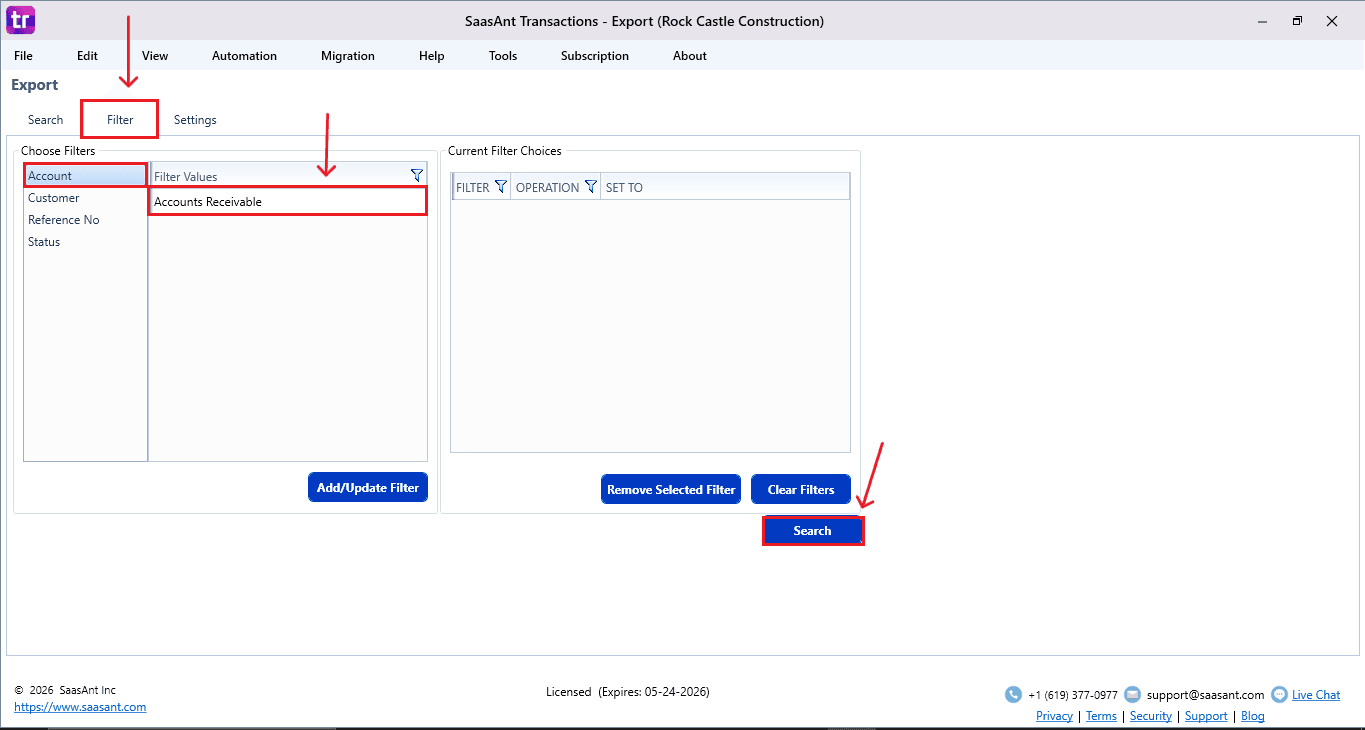Click the Accounts Receivable filter value

[x=208, y=202]
